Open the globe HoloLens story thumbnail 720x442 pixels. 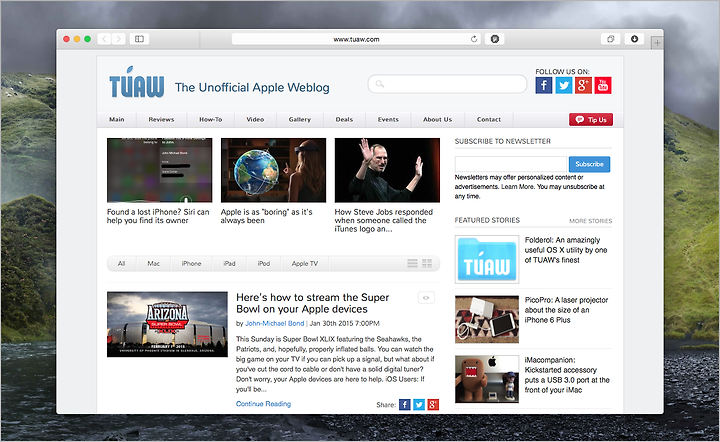pyautogui.click(x=273, y=170)
